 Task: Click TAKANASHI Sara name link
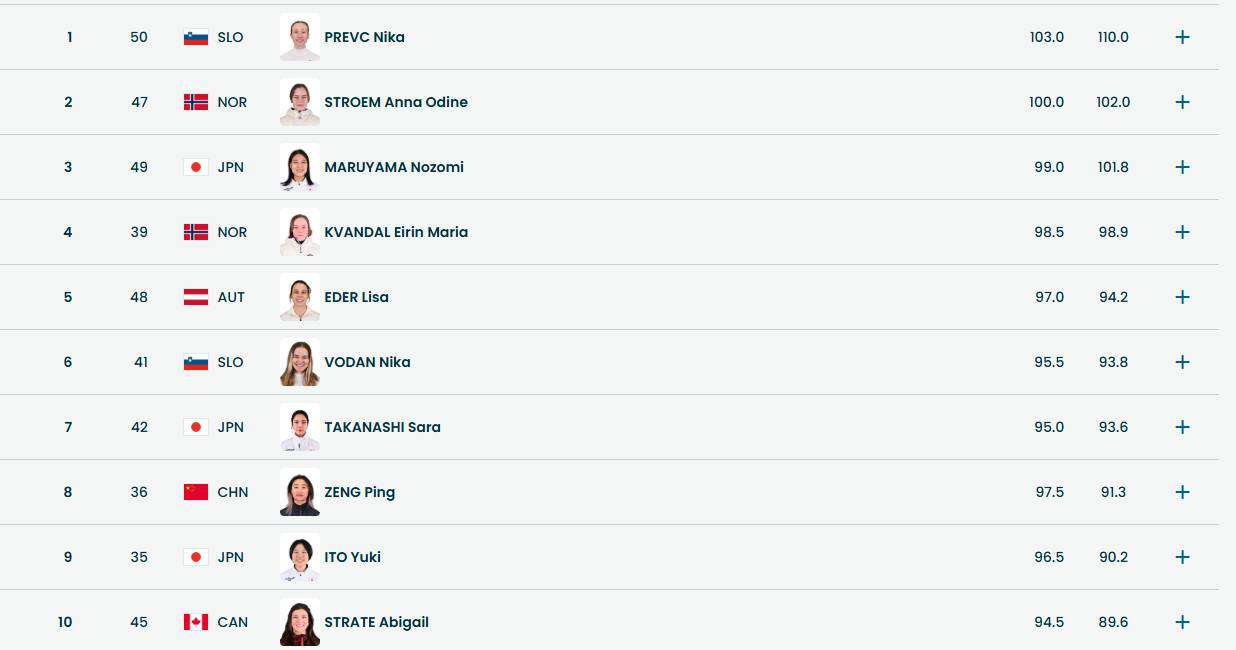(382, 427)
